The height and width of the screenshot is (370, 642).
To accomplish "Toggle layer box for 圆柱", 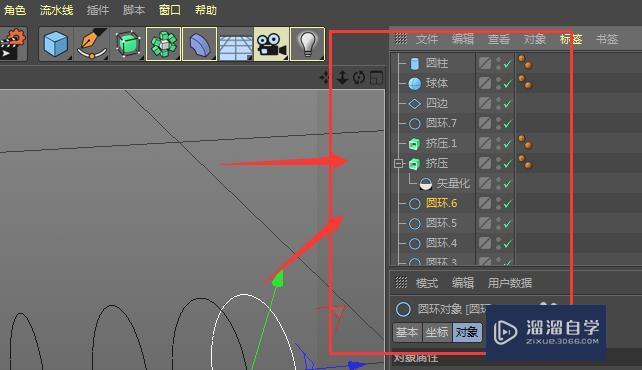I will (485, 63).
